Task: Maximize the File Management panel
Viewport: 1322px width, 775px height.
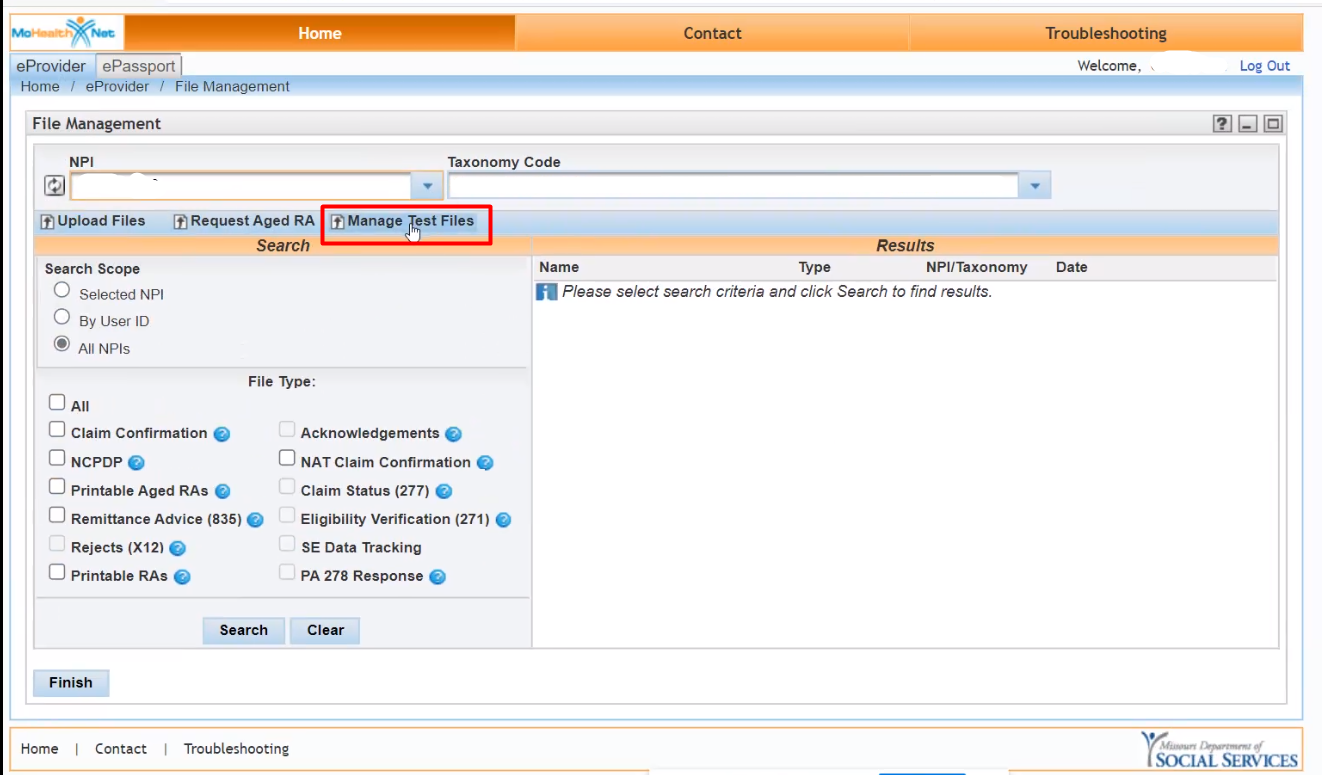Action: point(1273,124)
